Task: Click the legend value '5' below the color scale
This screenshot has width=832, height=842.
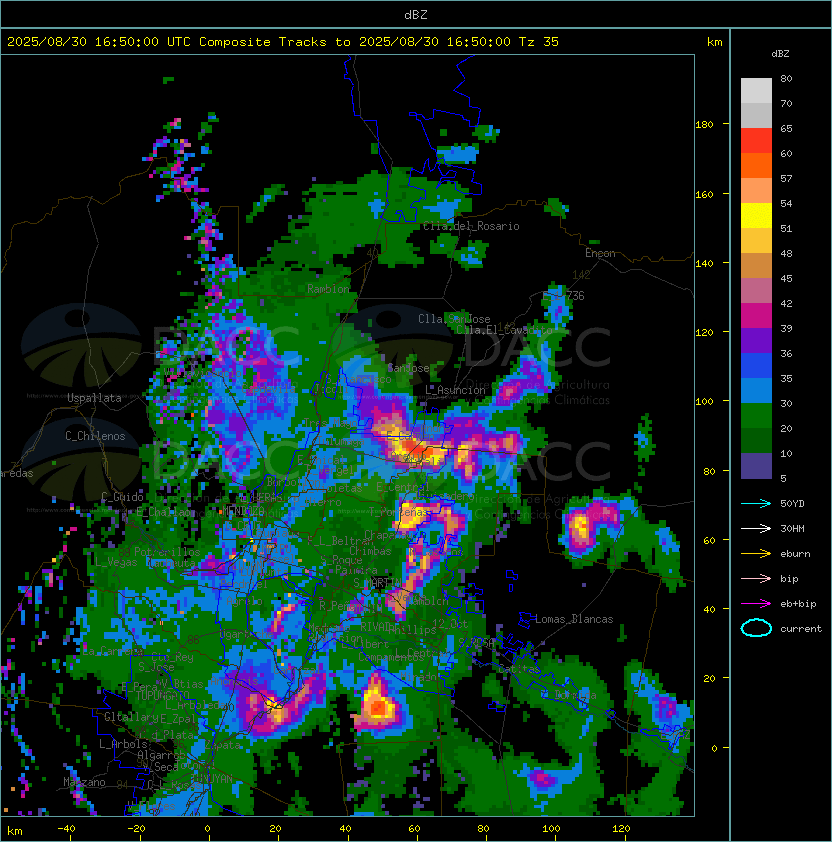Action: click(x=783, y=478)
